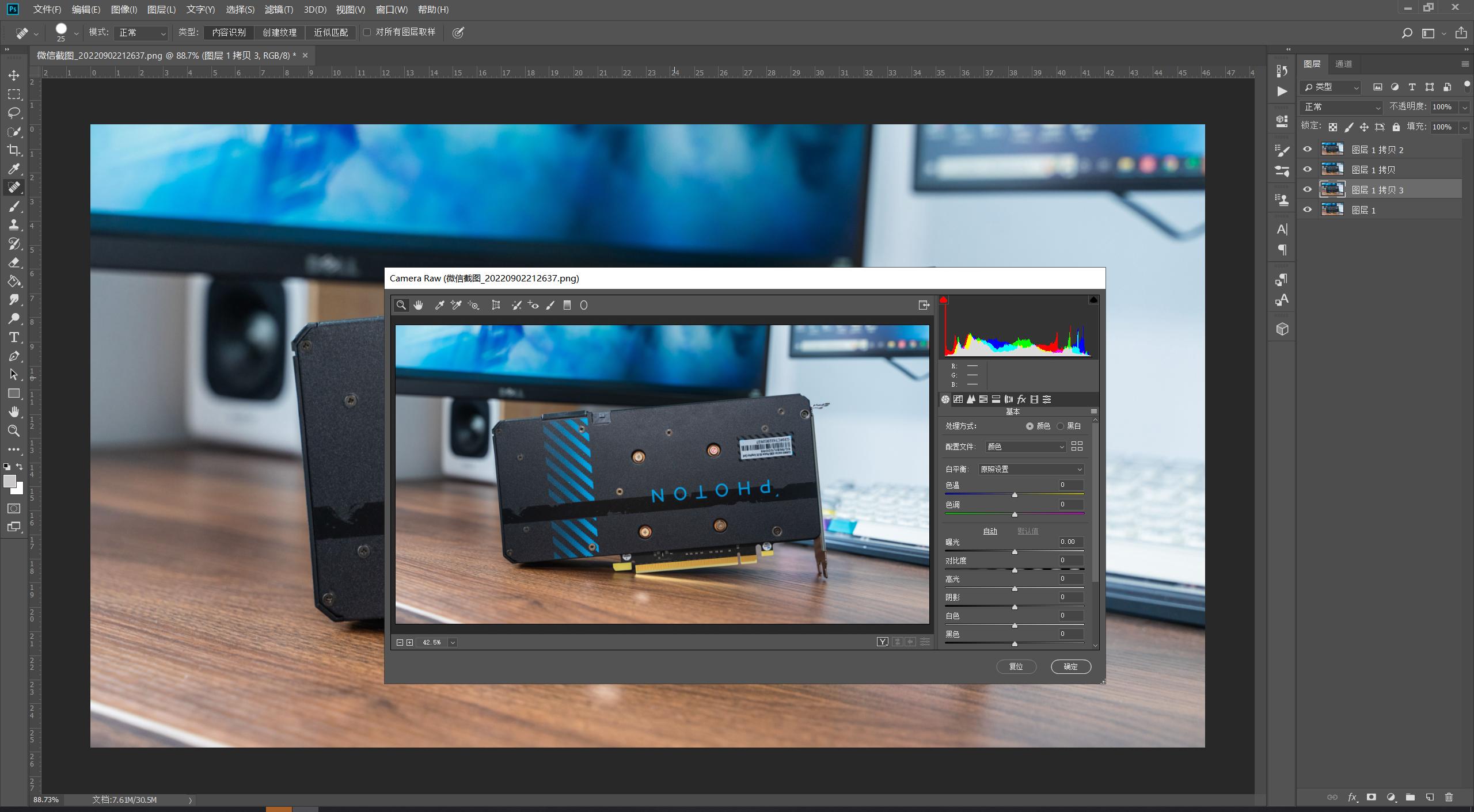This screenshot has height=812, width=1474.
Task: Switch to the 通道 tab
Action: 1343,64
